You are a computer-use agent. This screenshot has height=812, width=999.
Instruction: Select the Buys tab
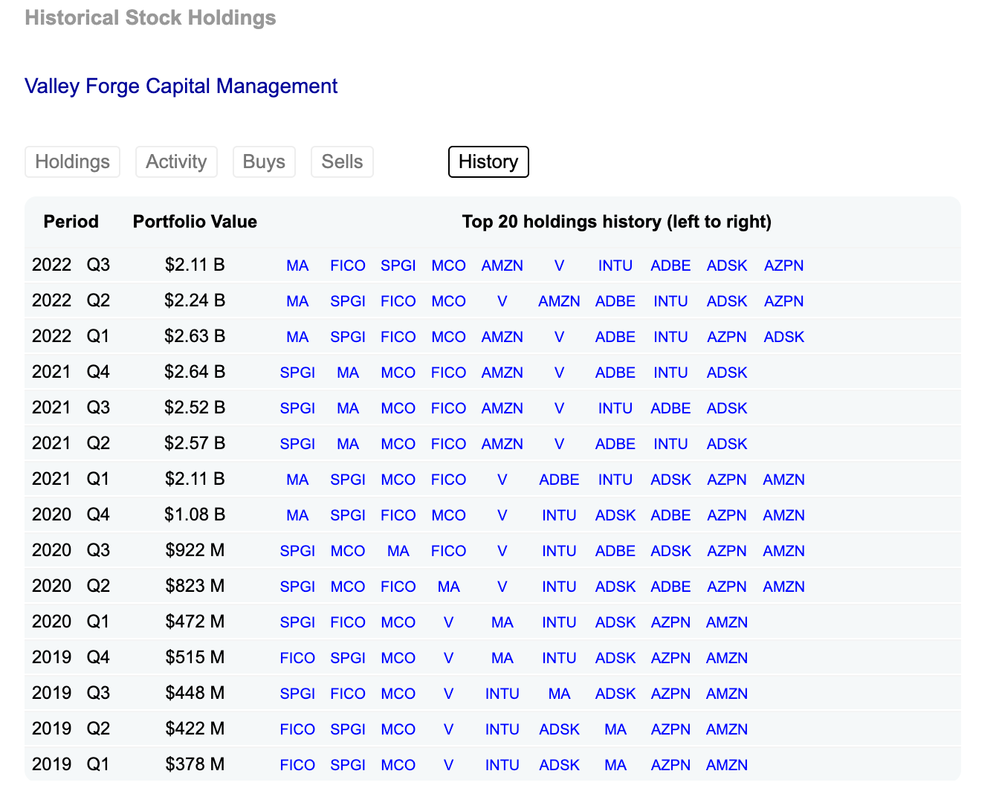coord(264,162)
